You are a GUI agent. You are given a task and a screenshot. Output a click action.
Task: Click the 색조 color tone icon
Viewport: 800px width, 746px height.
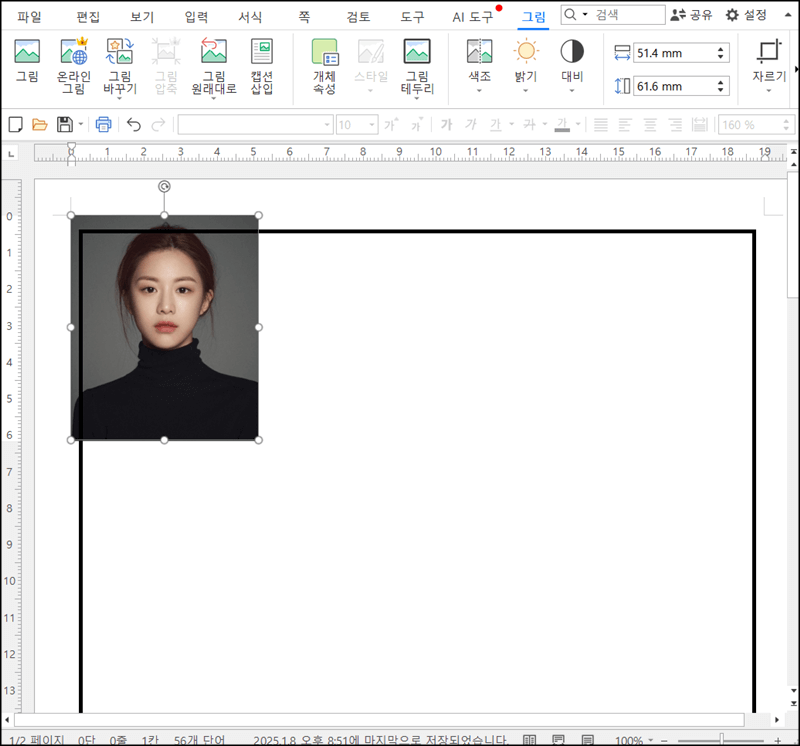[480, 51]
